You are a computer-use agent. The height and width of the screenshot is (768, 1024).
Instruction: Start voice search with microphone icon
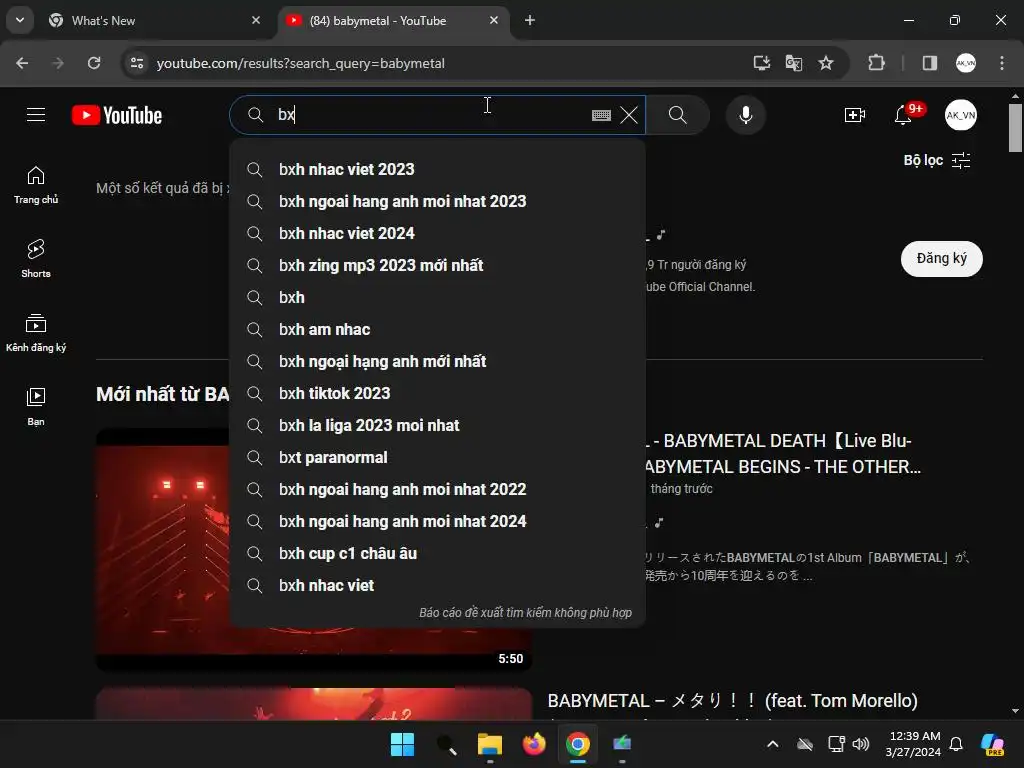745,115
